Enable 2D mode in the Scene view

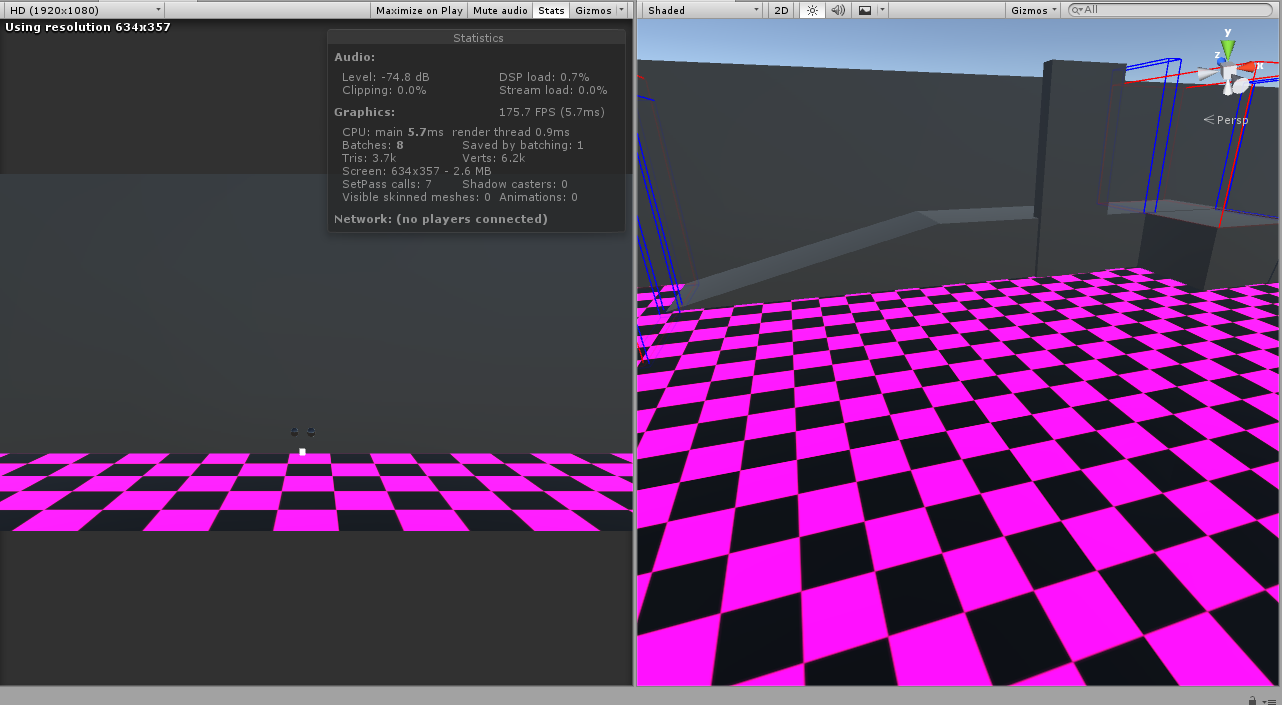click(x=780, y=10)
